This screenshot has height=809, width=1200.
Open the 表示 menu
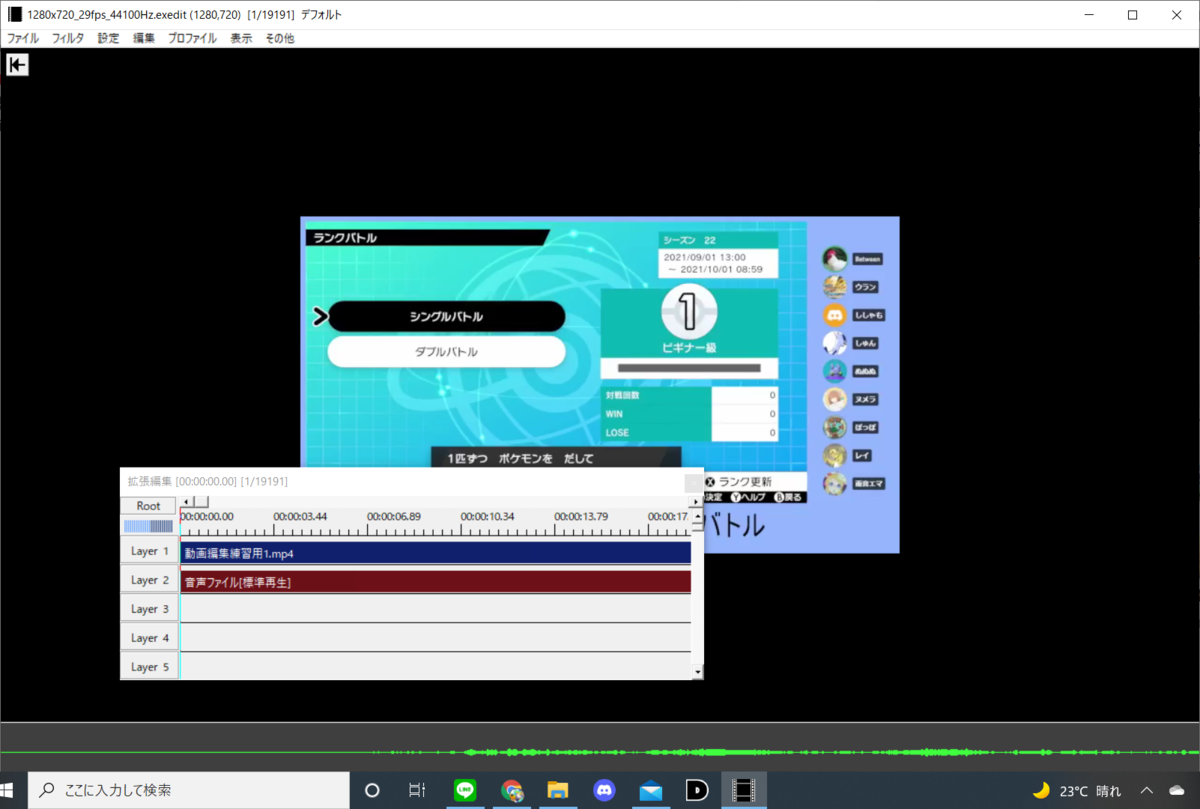241,38
